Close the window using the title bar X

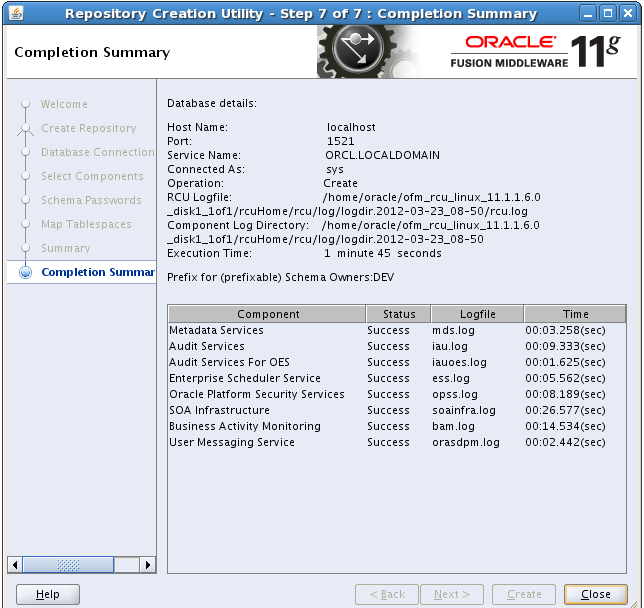click(x=628, y=14)
